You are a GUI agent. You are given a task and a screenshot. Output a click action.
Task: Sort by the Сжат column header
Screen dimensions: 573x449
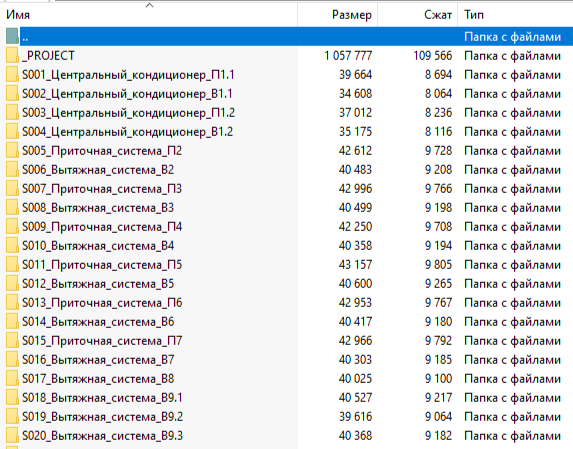[x=417, y=15]
